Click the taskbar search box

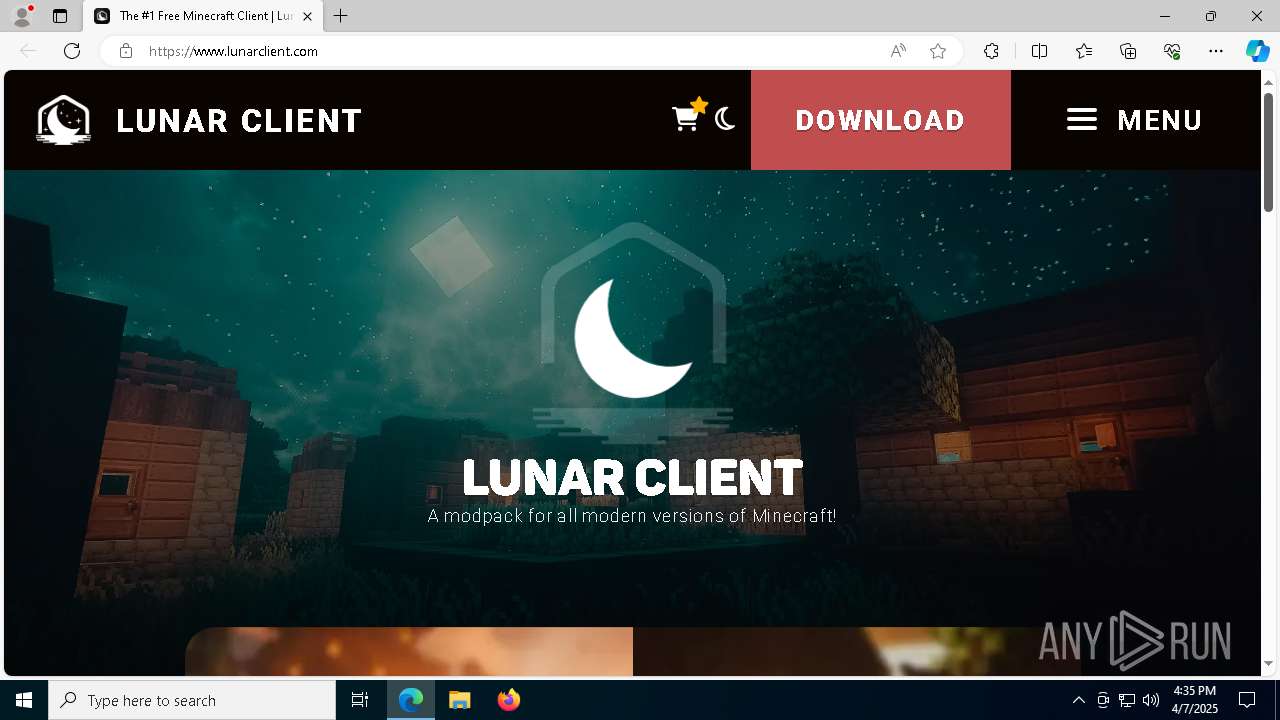tap(192, 700)
